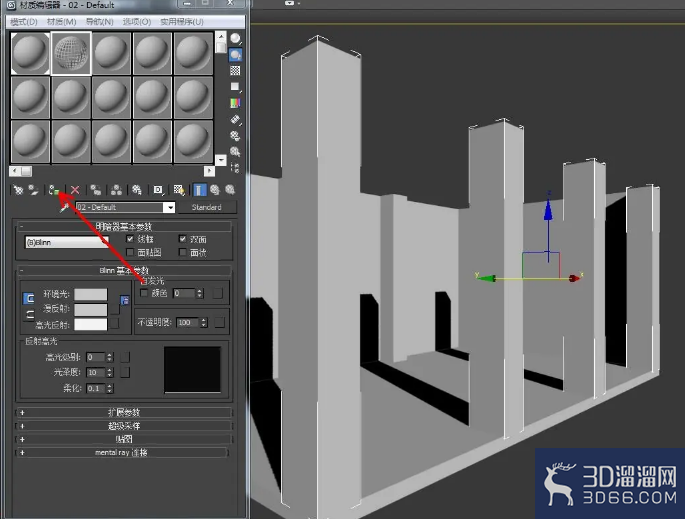Image resolution: width=685 pixels, height=519 pixels.
Task: Click Put Material to Scene icon
Action: click(x=34, y=190)
